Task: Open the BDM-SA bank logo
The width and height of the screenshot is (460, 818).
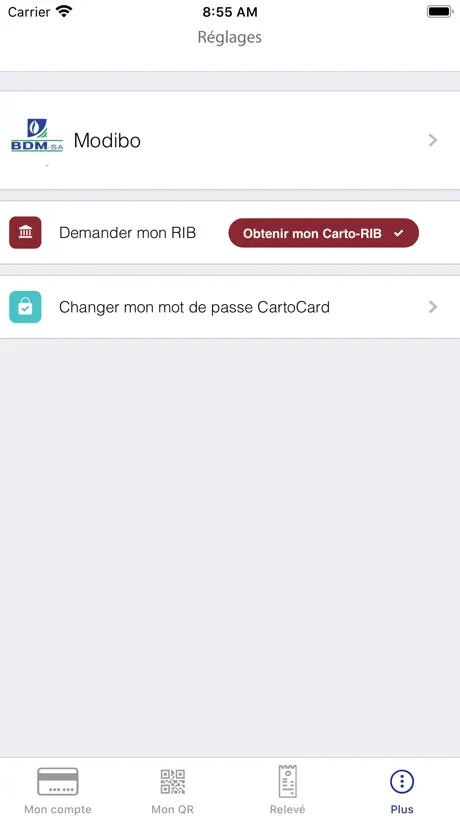Action: (37, 135)
